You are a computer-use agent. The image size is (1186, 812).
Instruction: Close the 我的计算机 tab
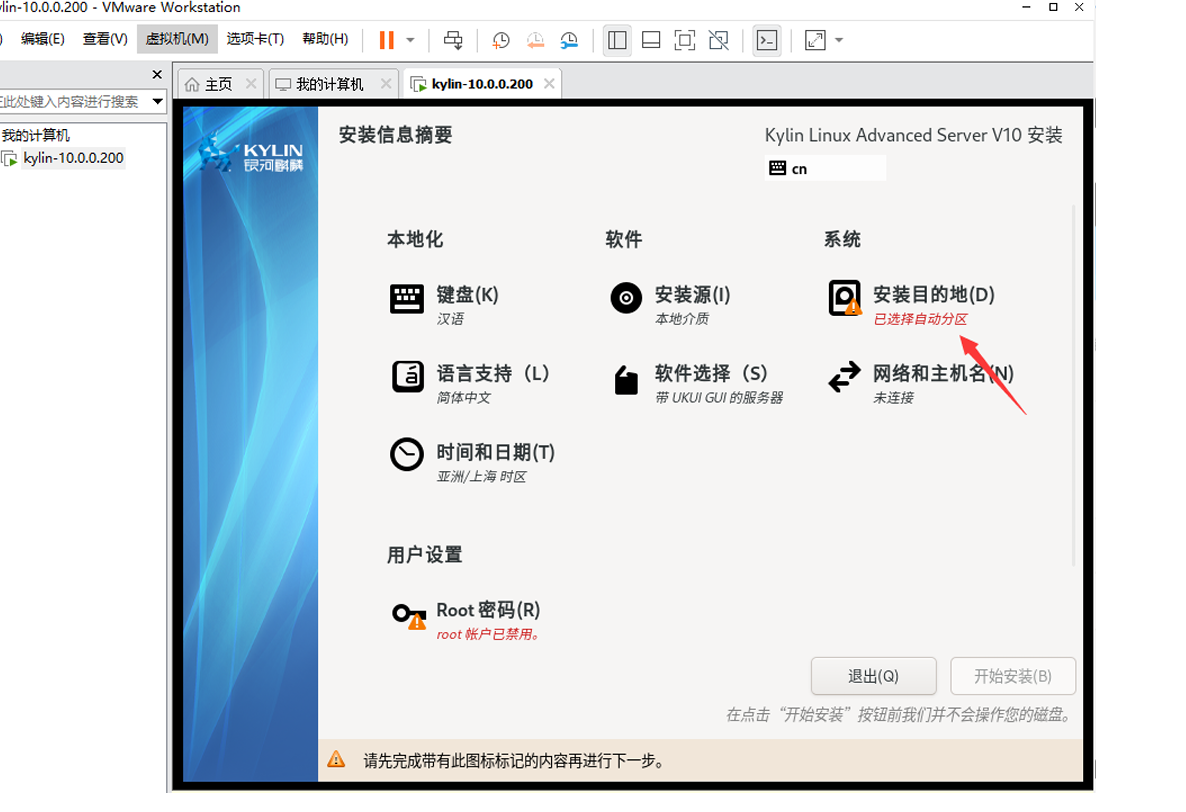386,84
